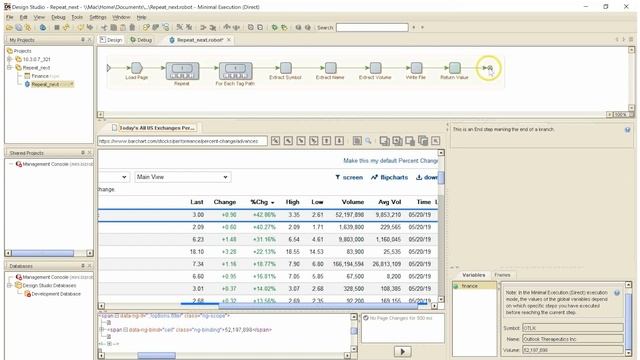640x360 pixels.
Task: Collapse the Repeat_next project node
Action: click(x=9, y=68)
